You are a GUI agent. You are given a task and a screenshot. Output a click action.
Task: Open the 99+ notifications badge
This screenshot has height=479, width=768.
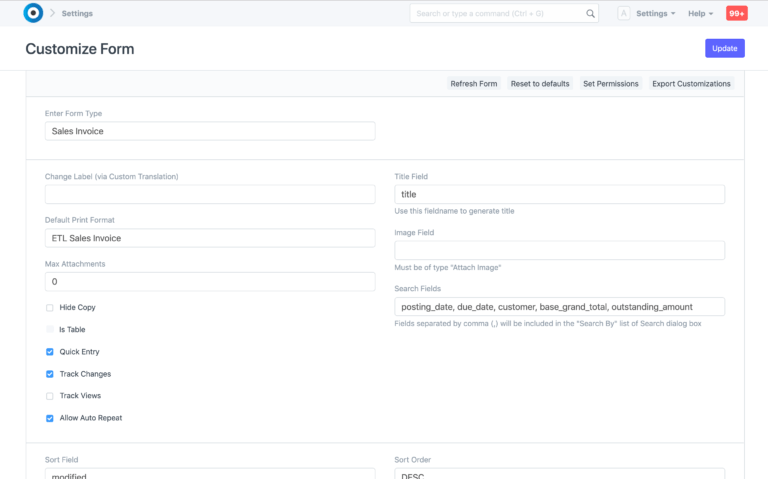point(736,14)
